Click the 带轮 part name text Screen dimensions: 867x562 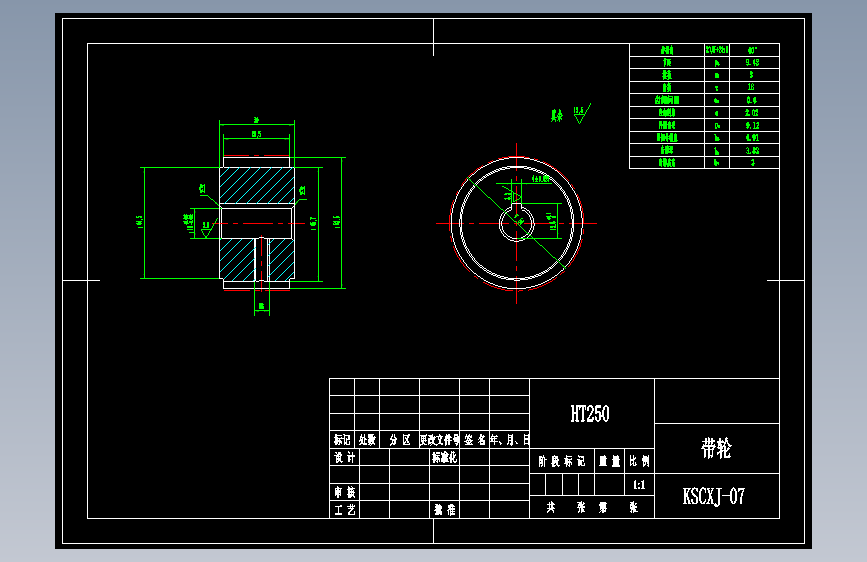click(x=716, y=448)
